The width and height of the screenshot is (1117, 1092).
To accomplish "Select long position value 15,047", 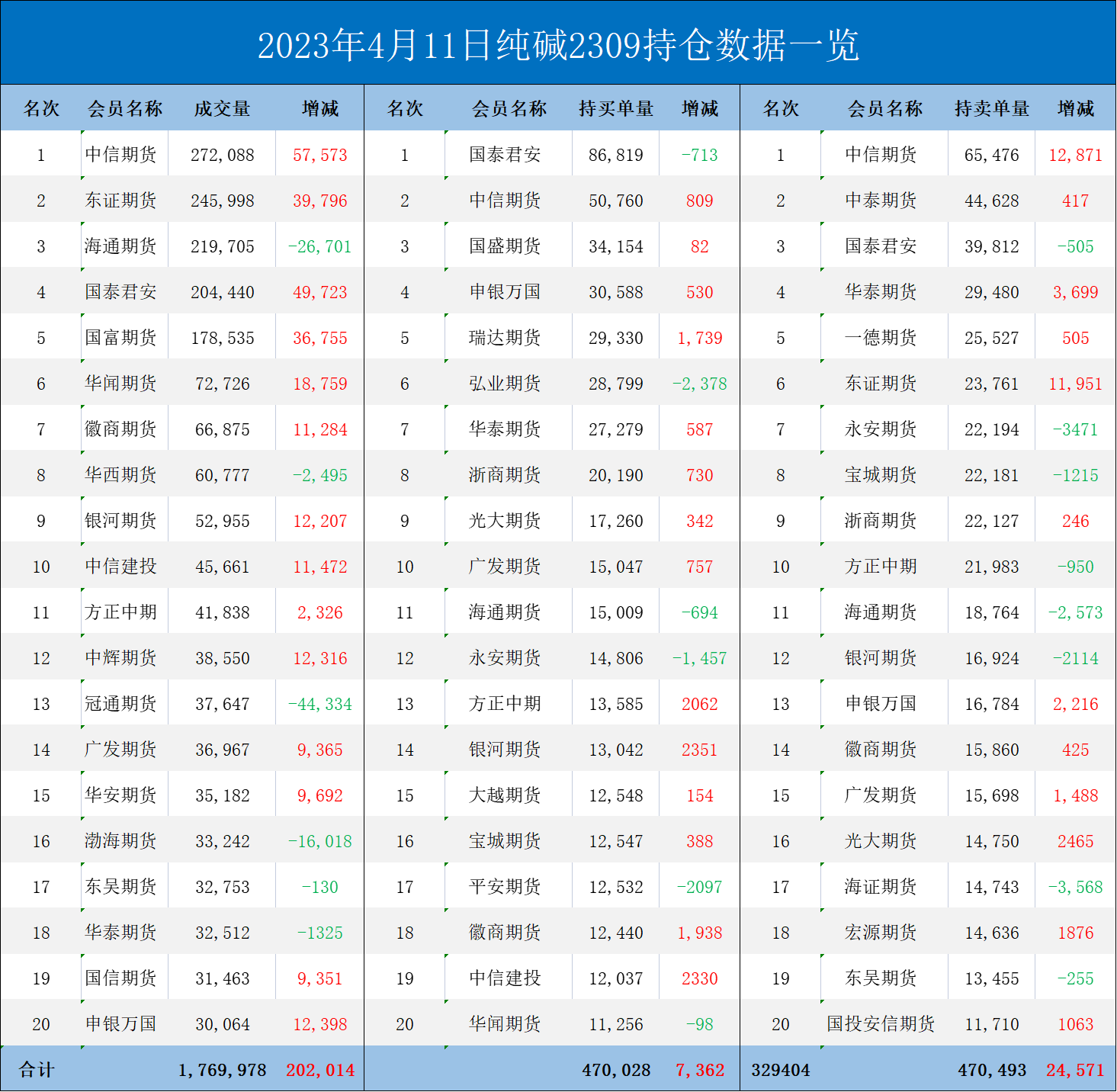I will coord(616,567).
